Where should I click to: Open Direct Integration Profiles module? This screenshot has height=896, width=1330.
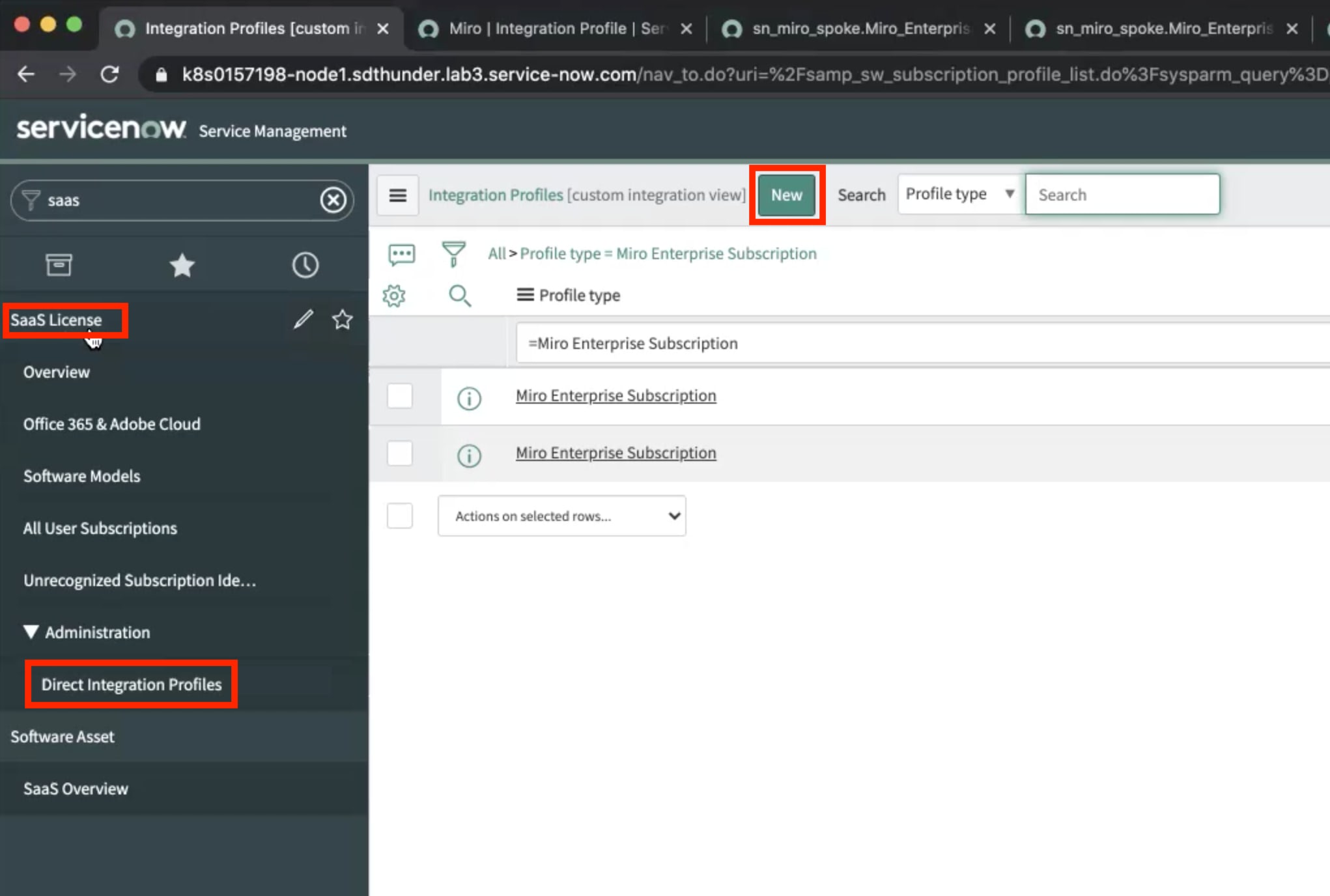[x=132, y=684]
